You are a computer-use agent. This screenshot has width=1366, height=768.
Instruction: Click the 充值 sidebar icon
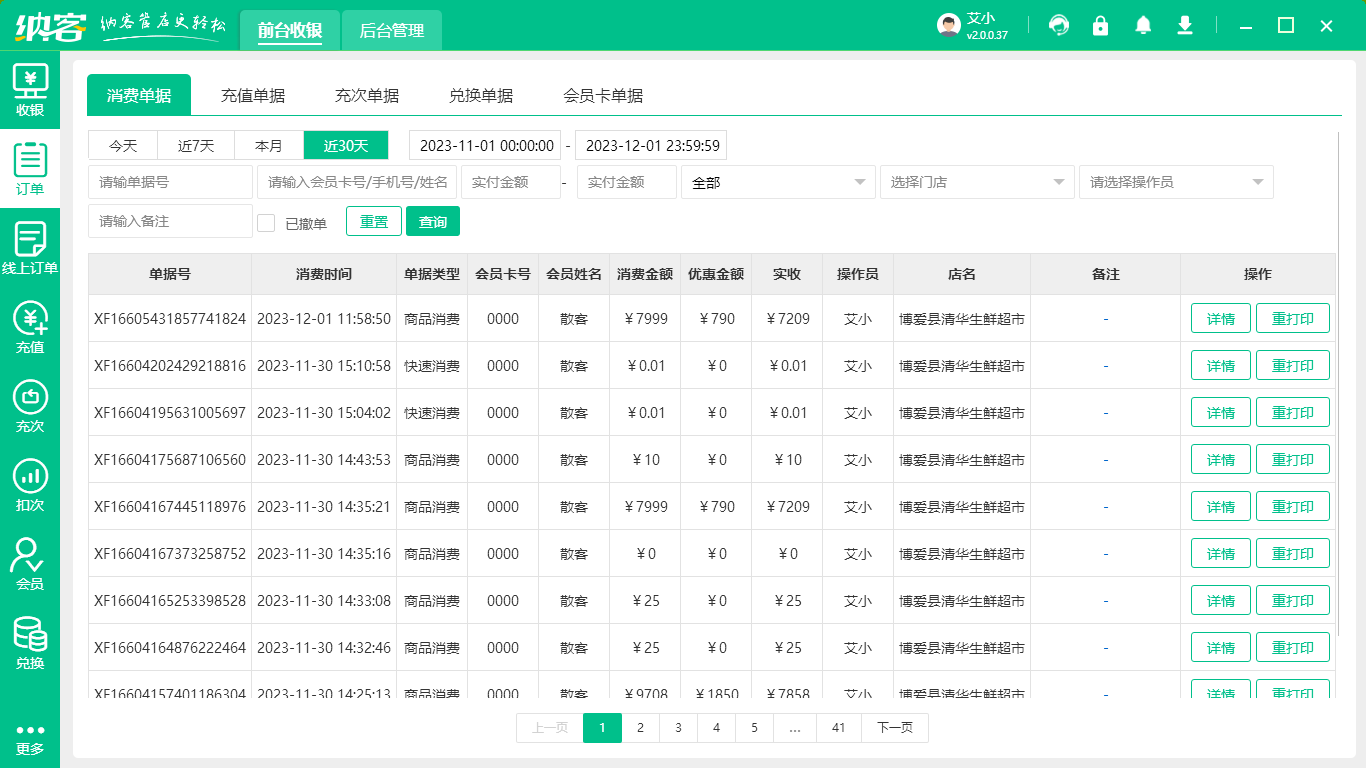(x=30, y=320)
